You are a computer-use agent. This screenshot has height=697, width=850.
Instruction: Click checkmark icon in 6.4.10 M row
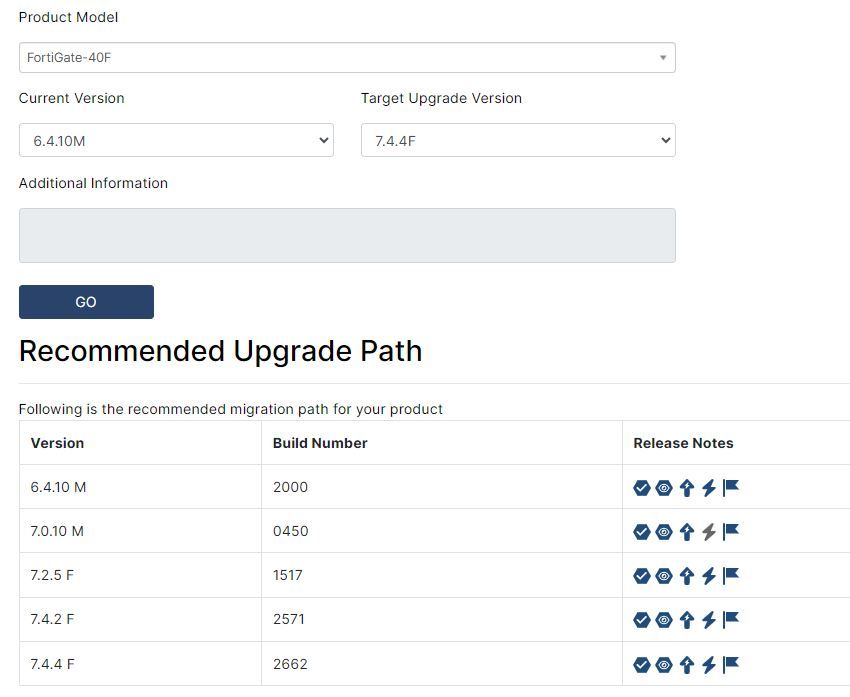(x=642, y=488)
